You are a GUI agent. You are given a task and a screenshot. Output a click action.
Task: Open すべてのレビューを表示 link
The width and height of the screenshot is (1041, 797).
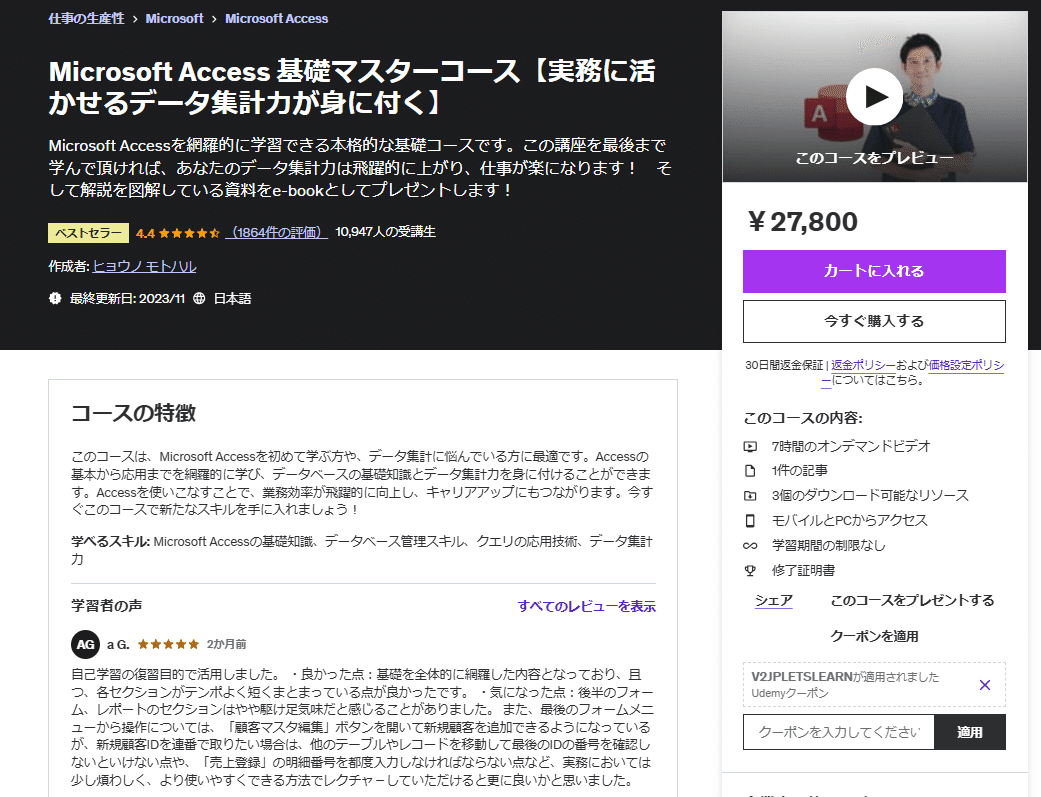coord(586,606)
